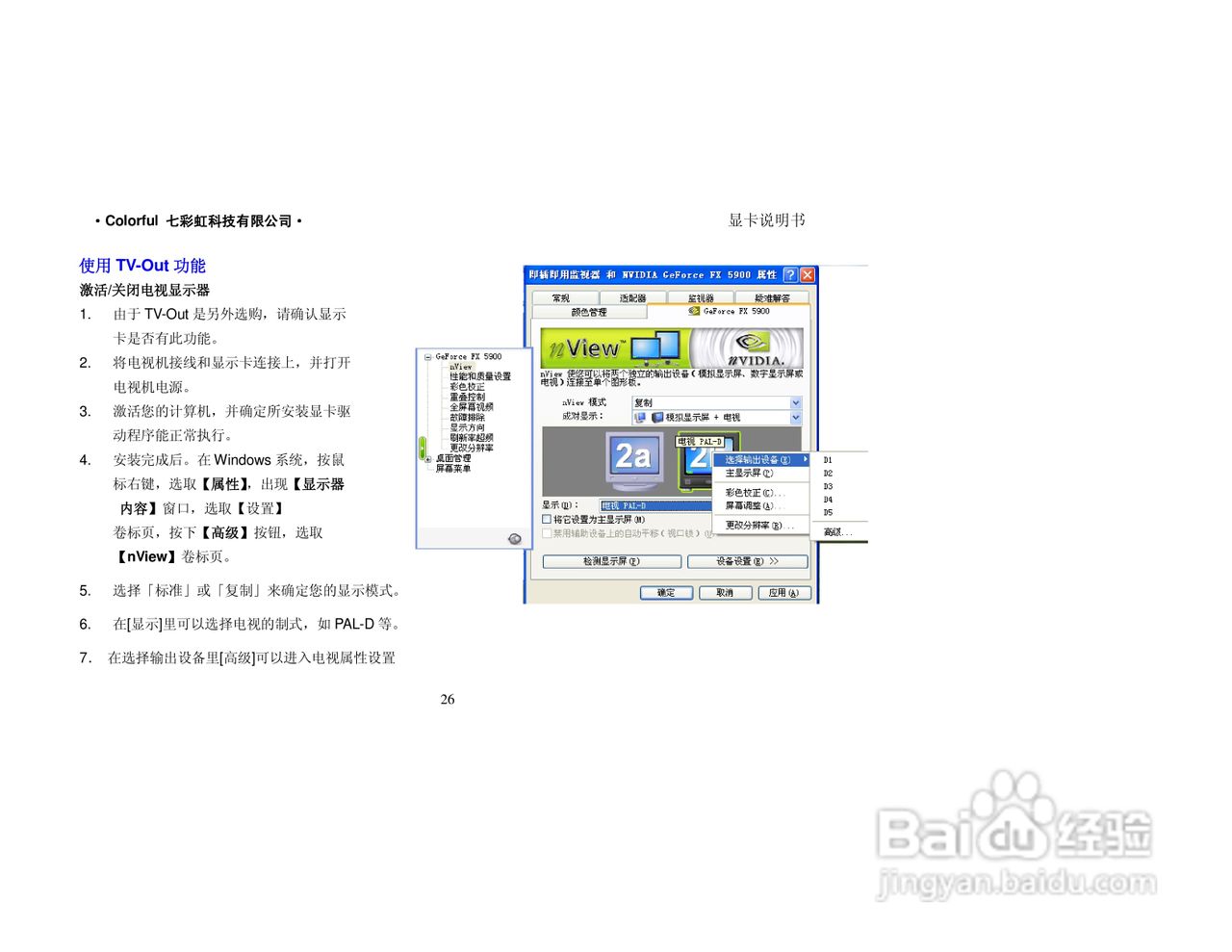Open the 成对显示 dropdown arrow
The height and width of the screenshot is (952, 1232).
point(796,418)
